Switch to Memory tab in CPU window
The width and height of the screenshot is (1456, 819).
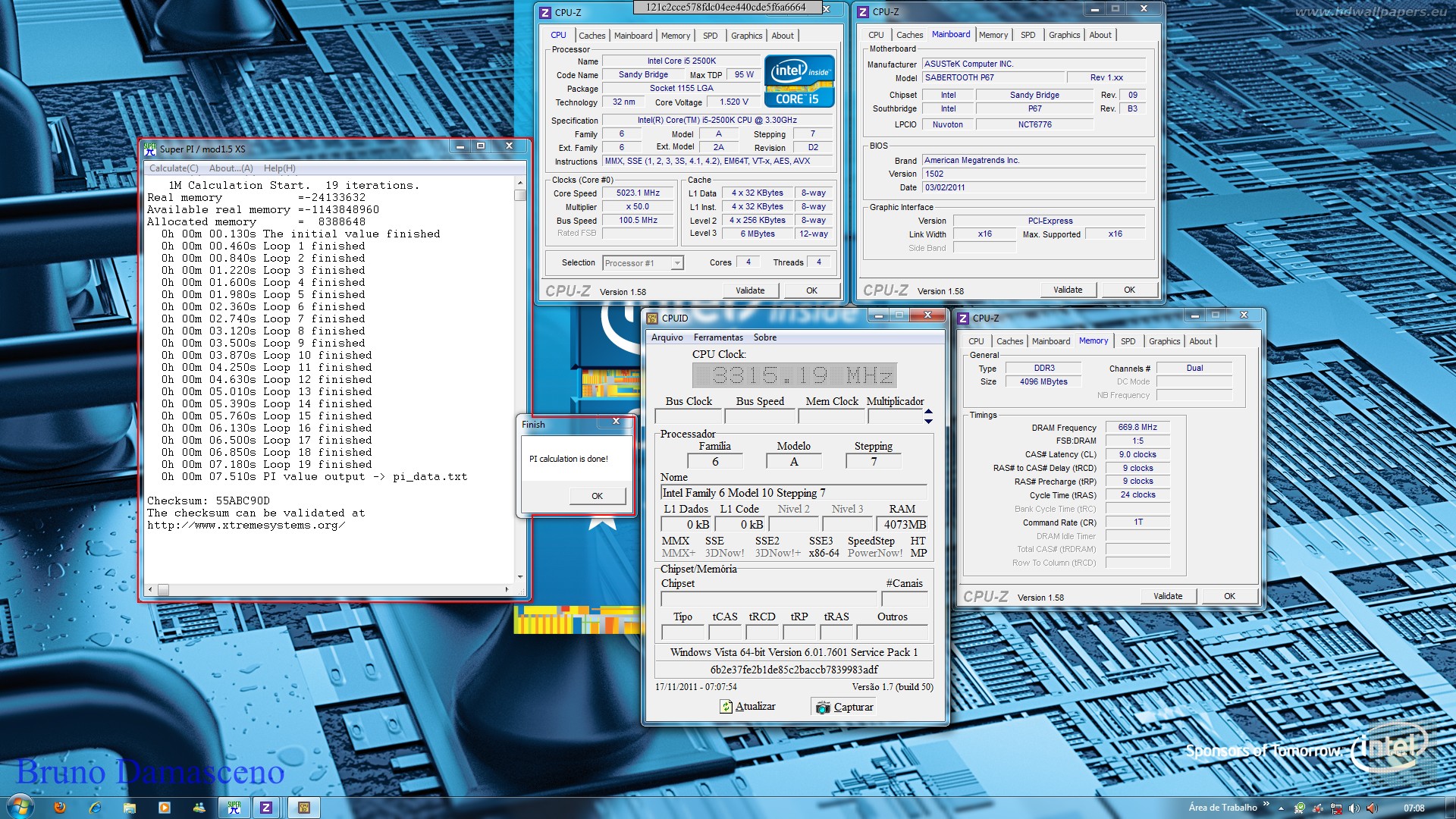click(676, 36)
